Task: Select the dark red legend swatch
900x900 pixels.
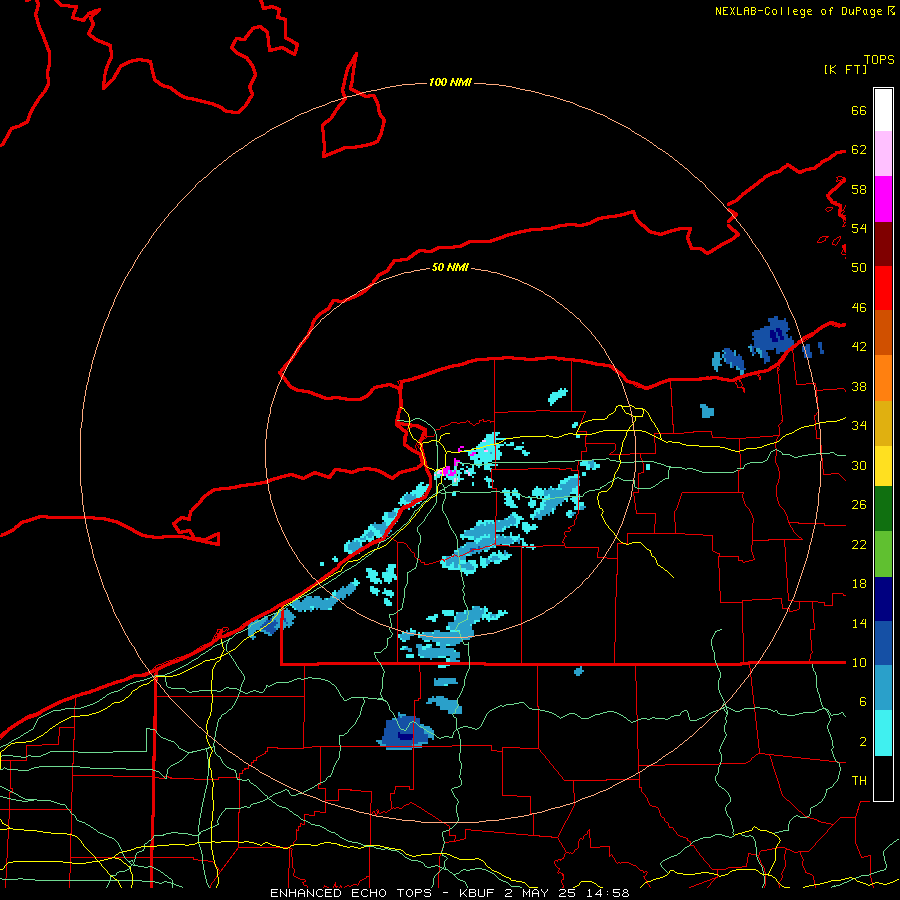Action: pyautogui.click(x=883, y=243)
